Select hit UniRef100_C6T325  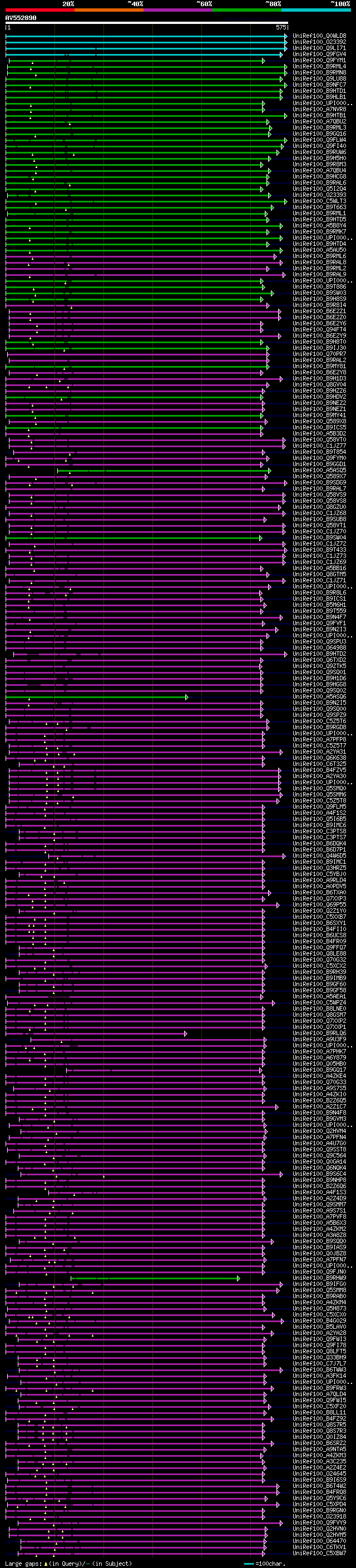click(x=319, y=764)
